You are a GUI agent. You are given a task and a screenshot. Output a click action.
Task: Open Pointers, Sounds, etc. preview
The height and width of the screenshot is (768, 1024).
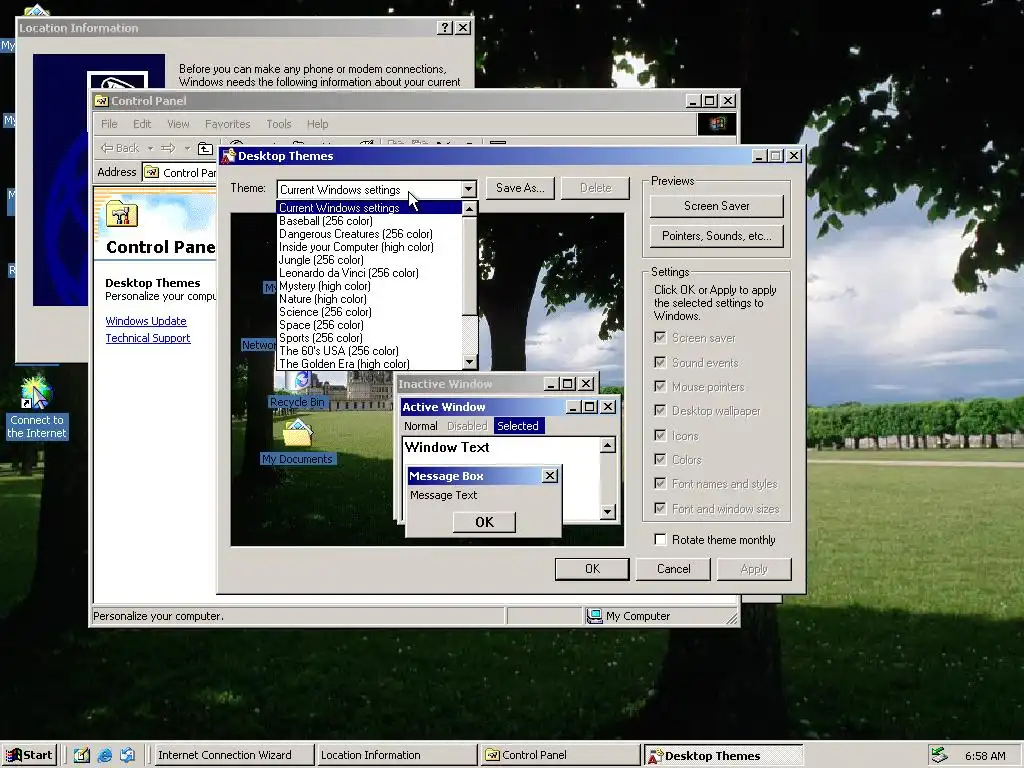716,236
